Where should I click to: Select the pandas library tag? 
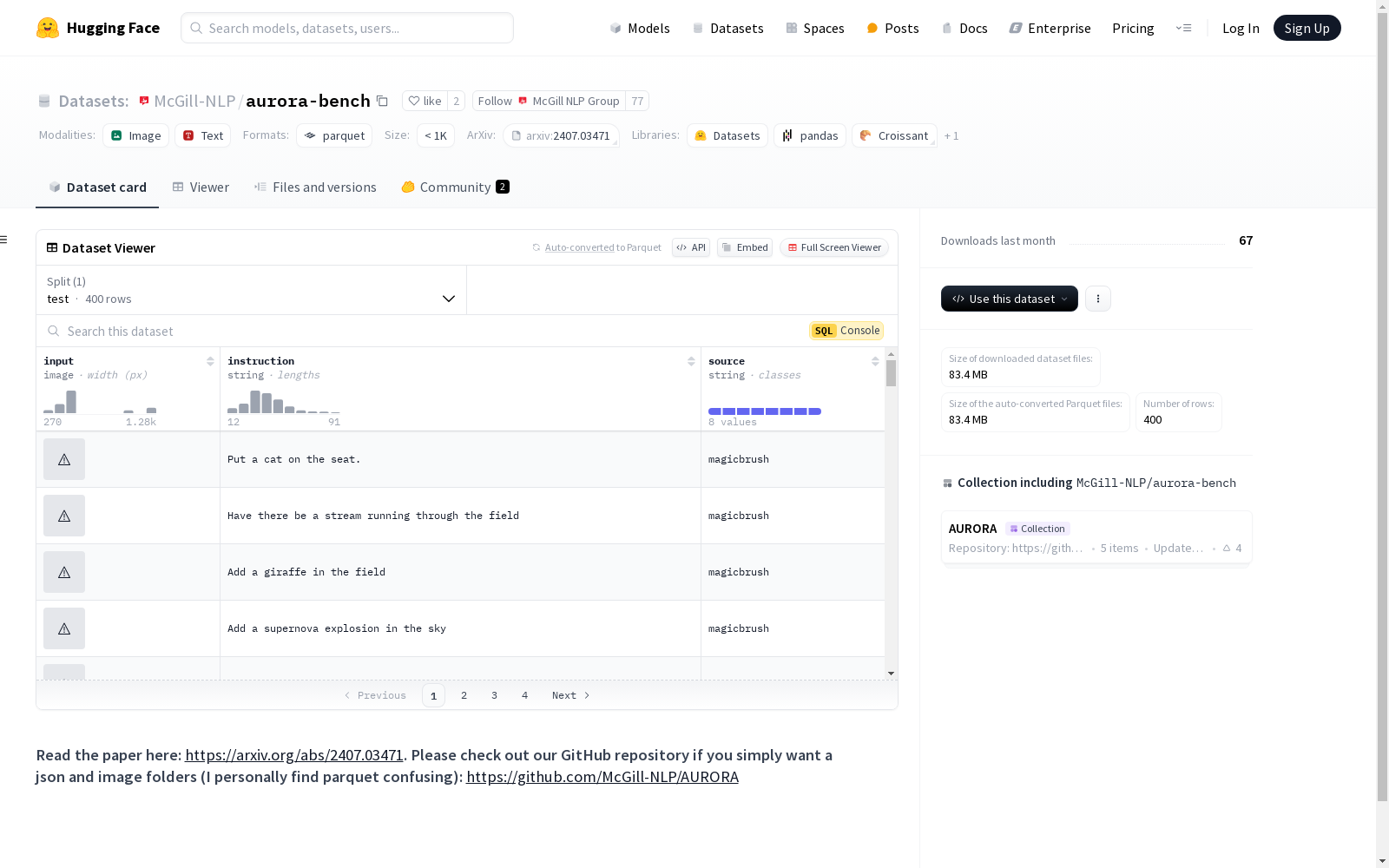(810, 135)
